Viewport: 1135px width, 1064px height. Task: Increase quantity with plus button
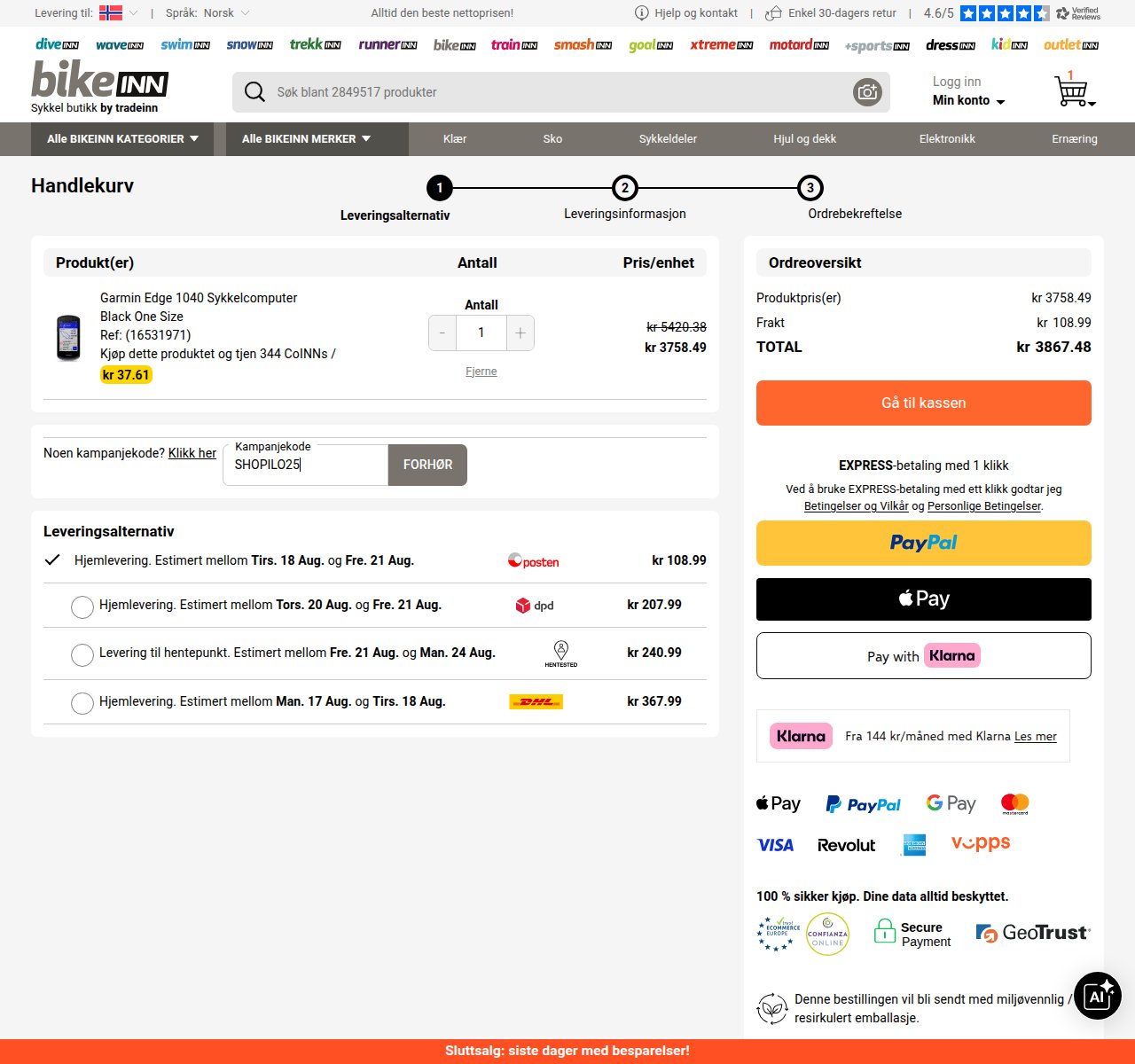coord(521,332)
